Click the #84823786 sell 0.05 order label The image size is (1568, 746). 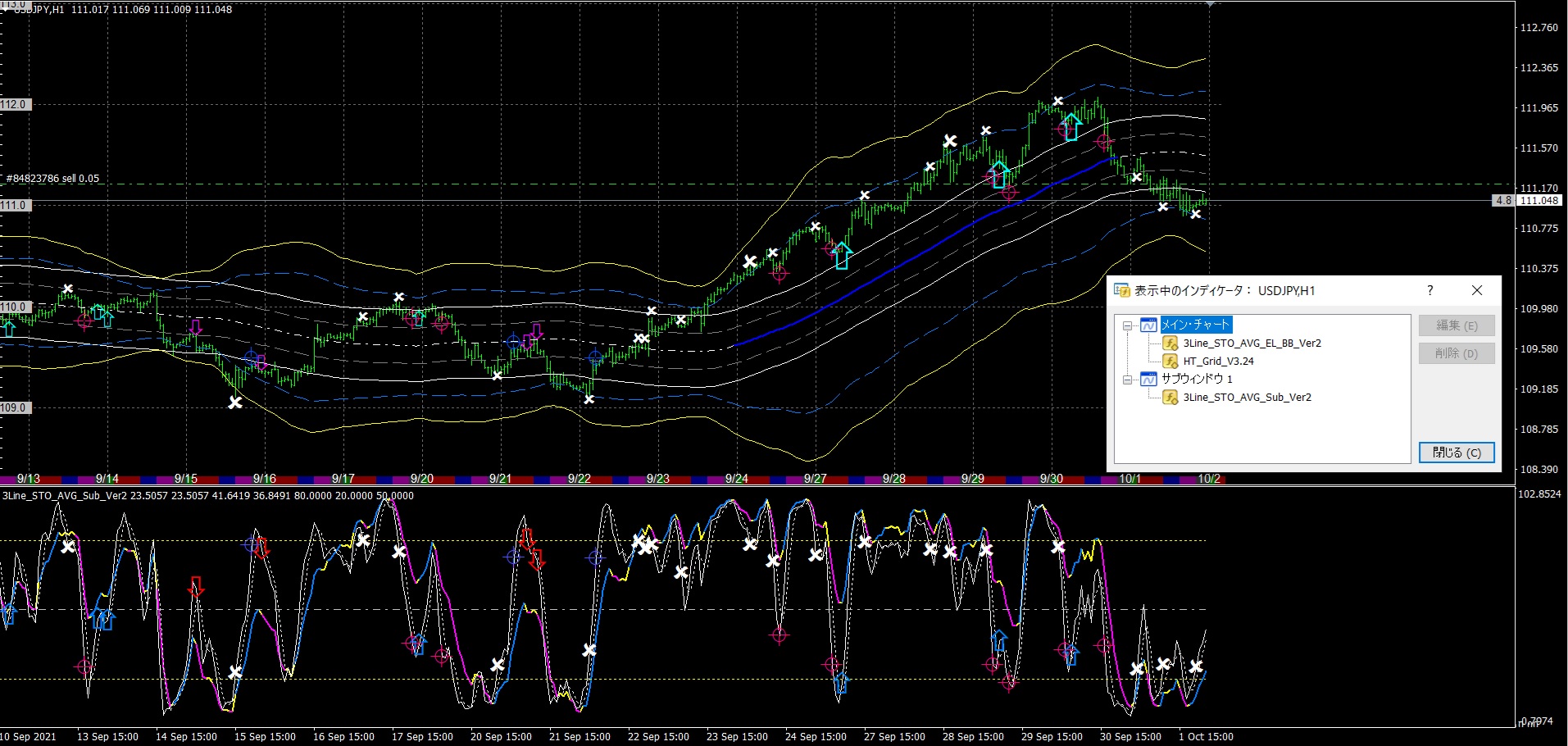pos(53,179)
